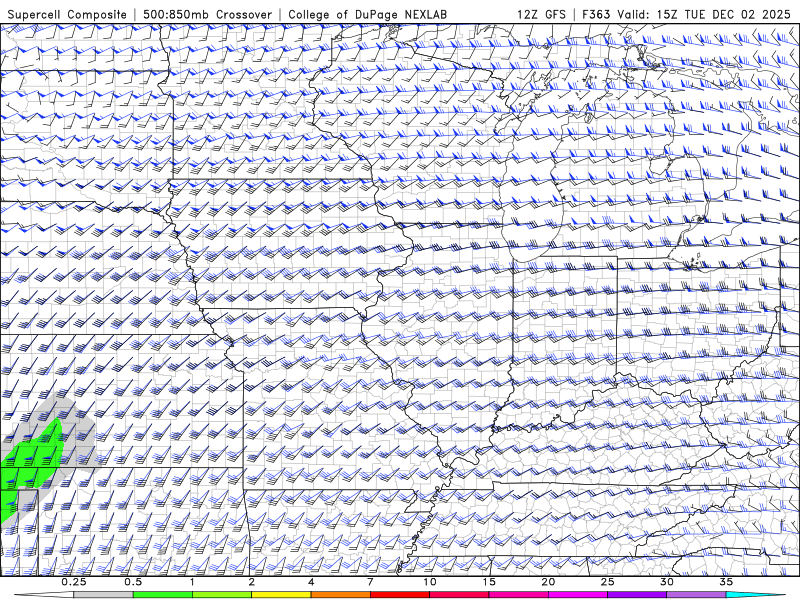Click the Supercell Composite title text
This screenshot has height=600, width=800.
click(67, 14)
